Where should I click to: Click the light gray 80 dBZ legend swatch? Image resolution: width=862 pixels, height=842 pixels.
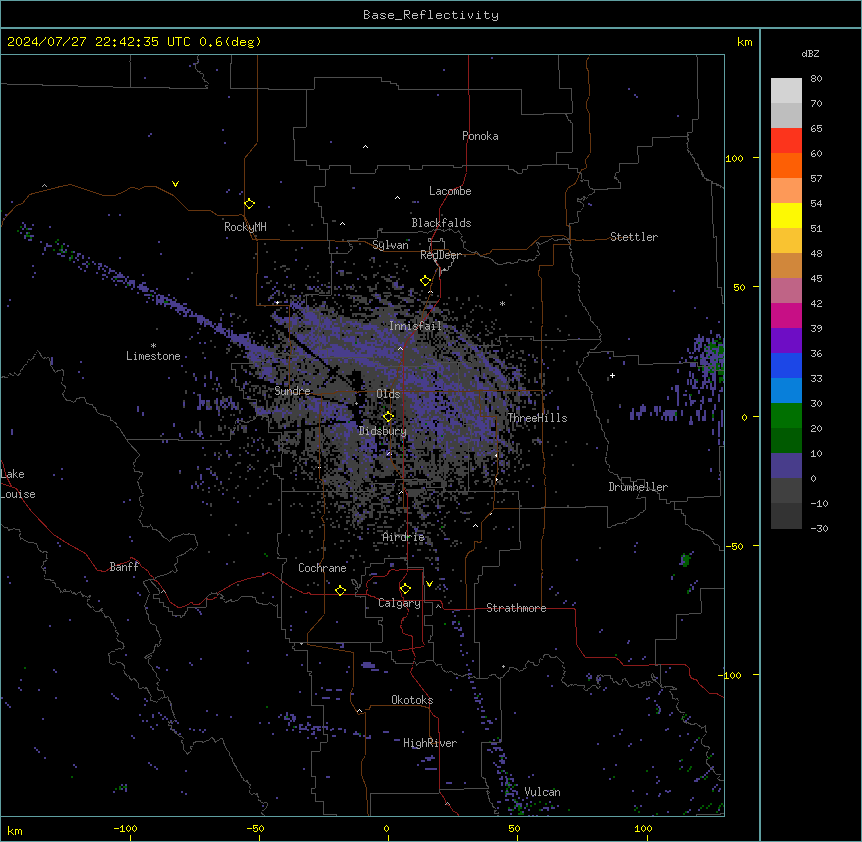[786, 91]
